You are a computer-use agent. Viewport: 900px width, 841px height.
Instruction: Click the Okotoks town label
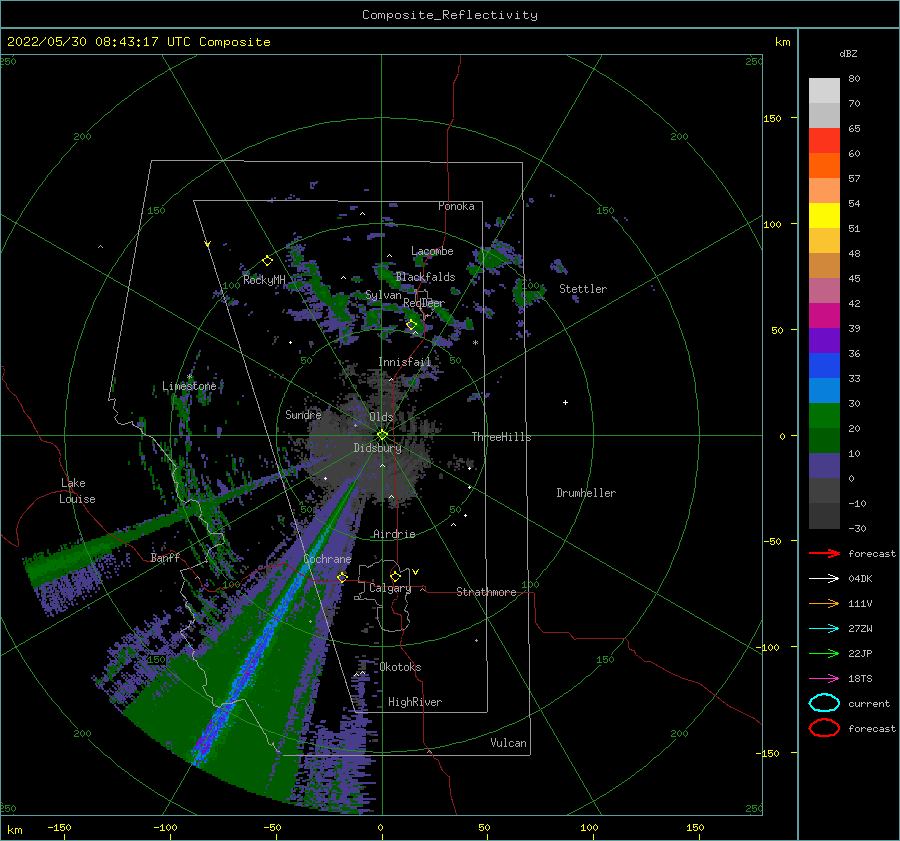point(400,667)
